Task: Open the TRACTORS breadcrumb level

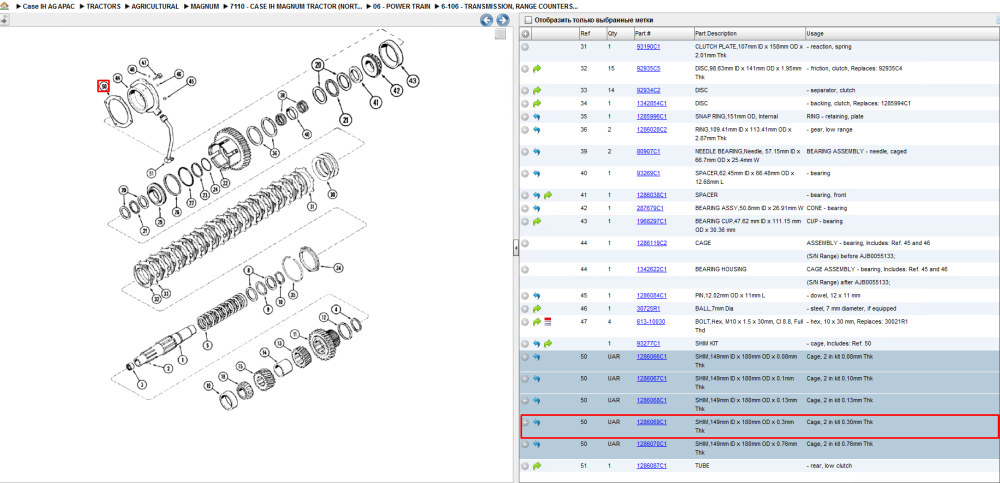Action: tap(103, 6)
